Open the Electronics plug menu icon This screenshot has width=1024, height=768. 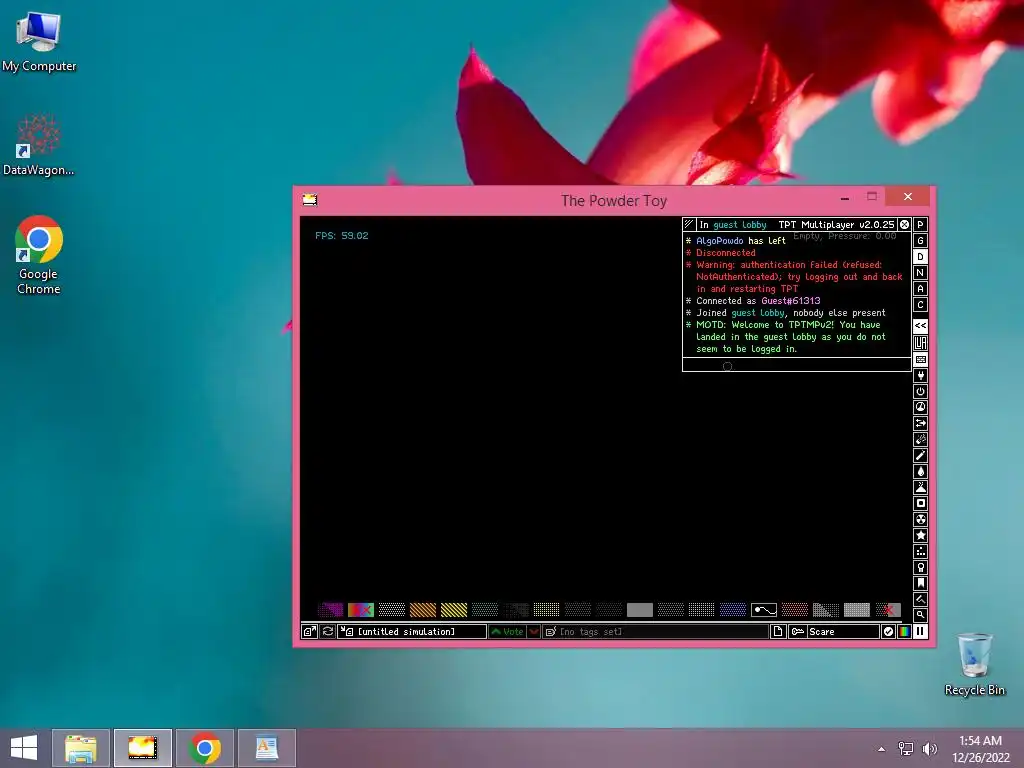tap(920, 376)
